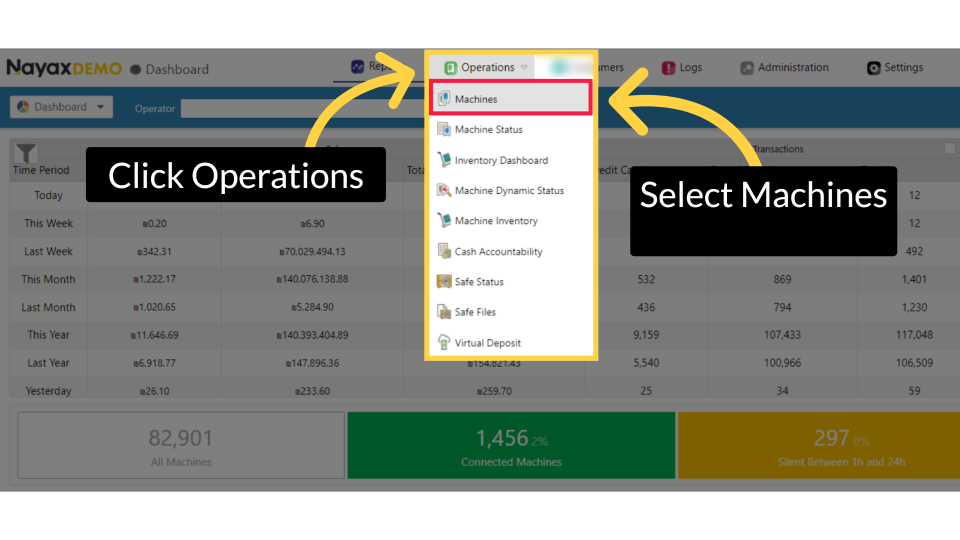Click the 9,159 This Year value
The image size is (960, 540).
[x=646, y=335]
